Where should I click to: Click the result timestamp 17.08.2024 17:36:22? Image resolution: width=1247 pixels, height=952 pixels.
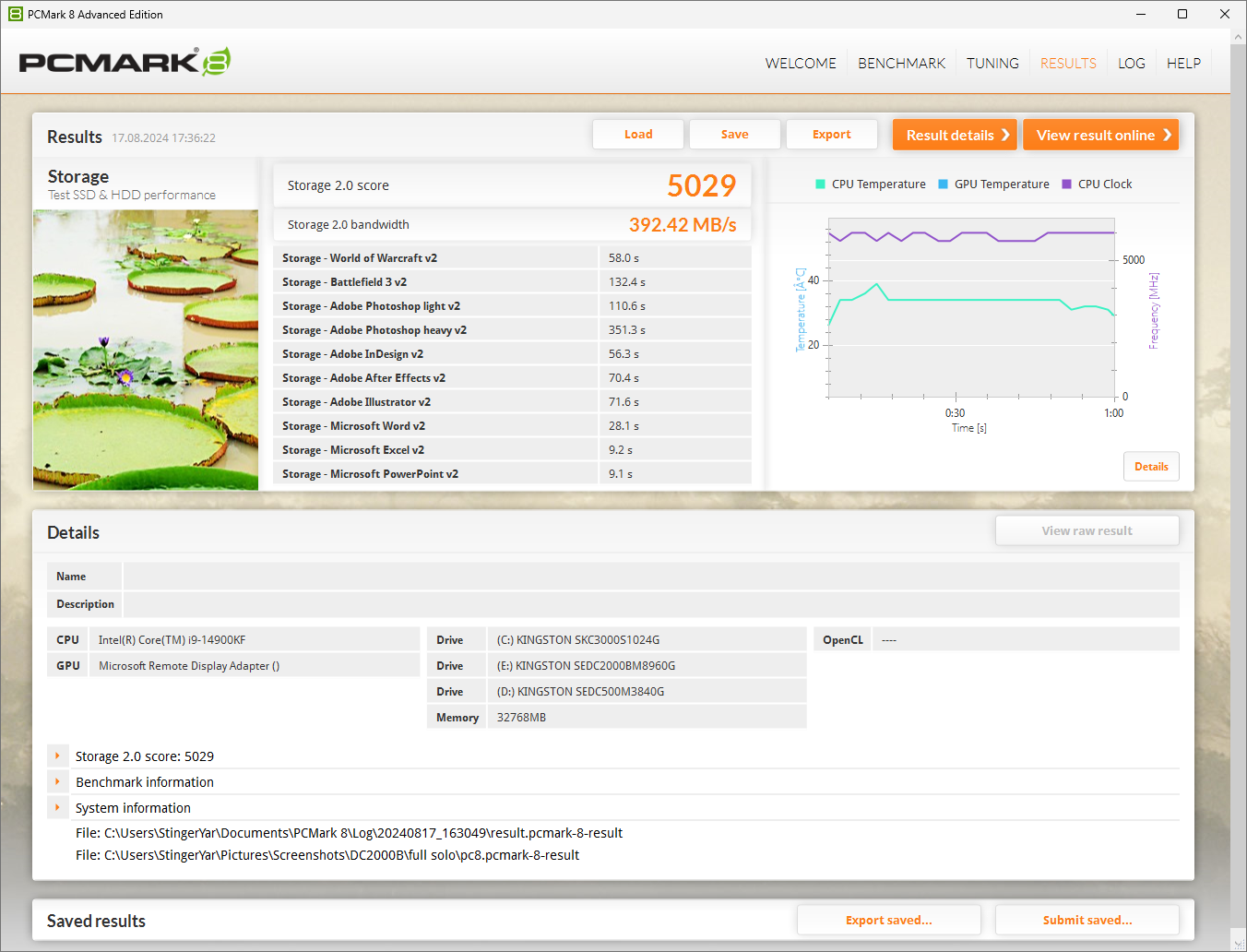point(164,138)
